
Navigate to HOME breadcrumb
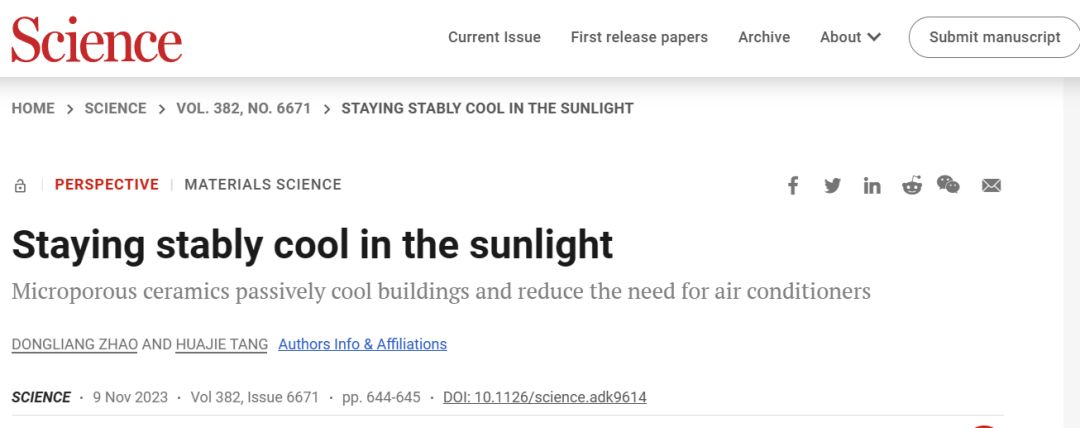[x=33, y=108]
